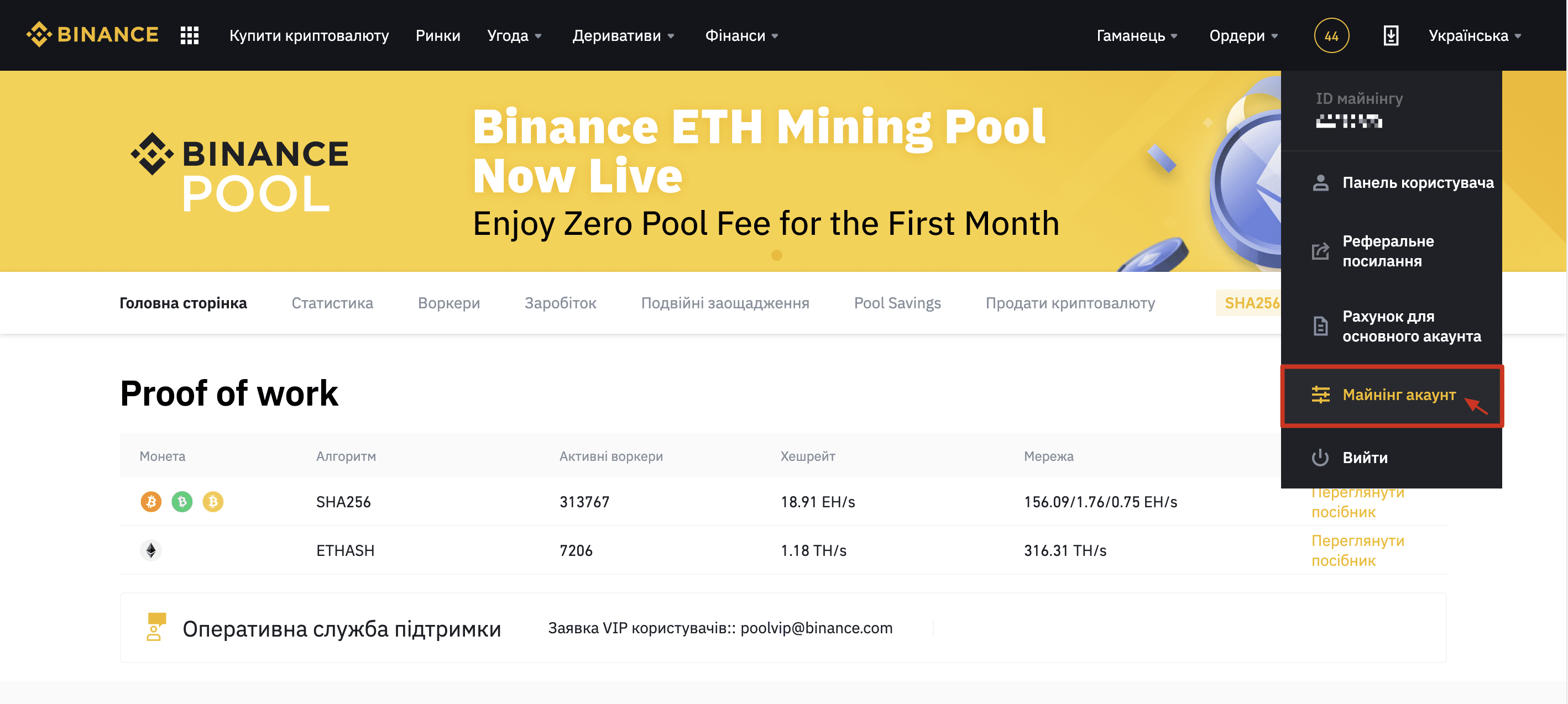Switch to Воркери tab
1568x704 pixels.
(448, 303)
